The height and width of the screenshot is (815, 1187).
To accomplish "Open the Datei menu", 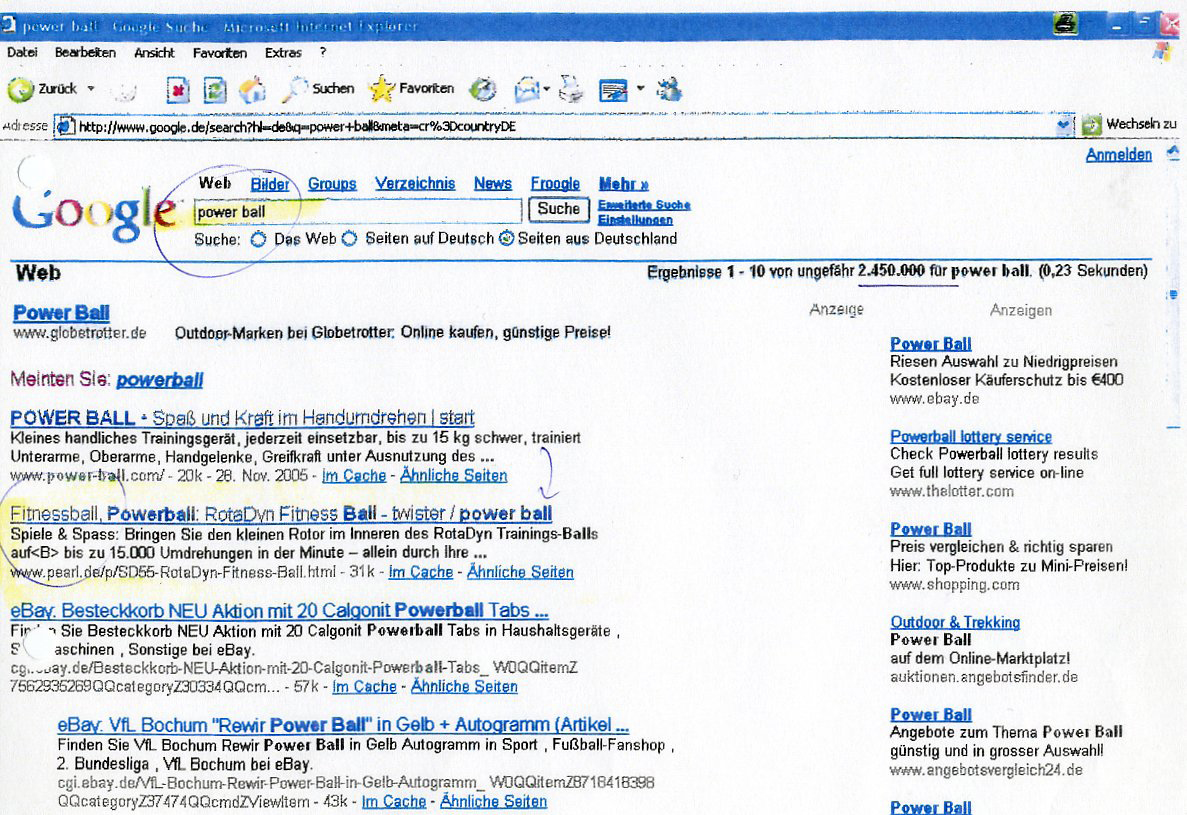I will pyautogui.click(x=22, y=52).
